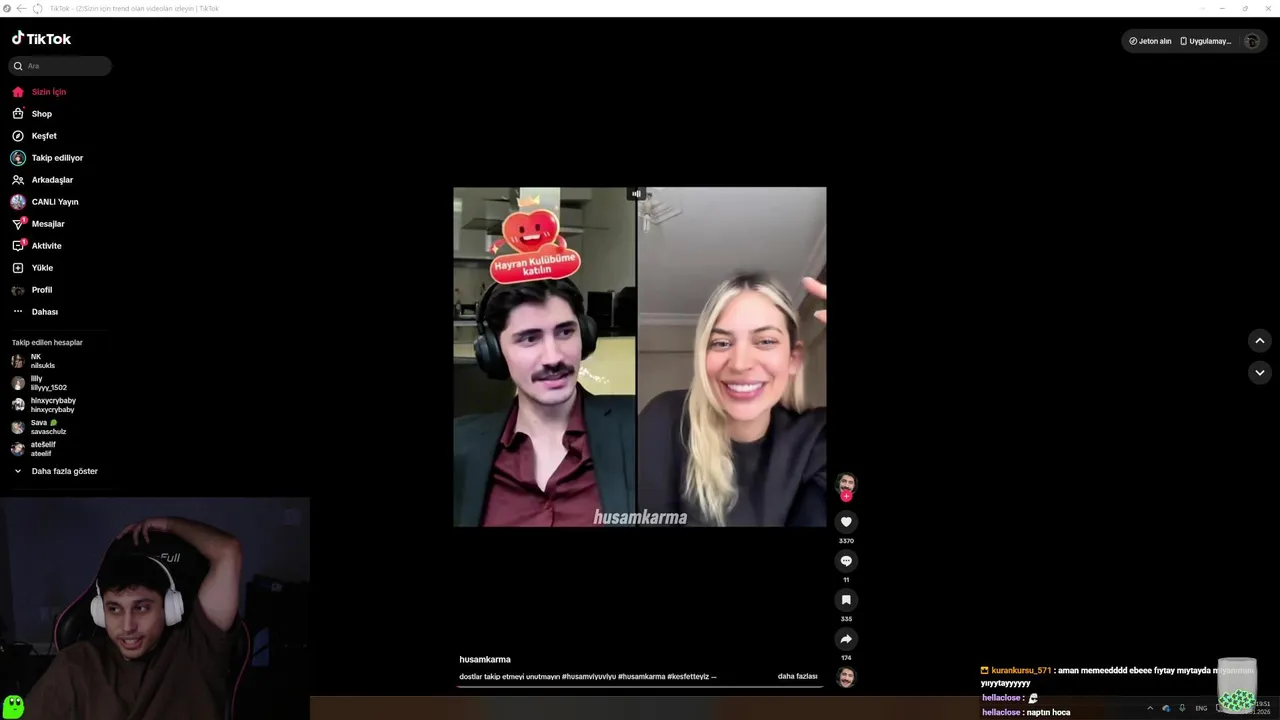Go to the previous video with up arrow
Viewport: 1280px width, 720px height.
pos(1260,341)
